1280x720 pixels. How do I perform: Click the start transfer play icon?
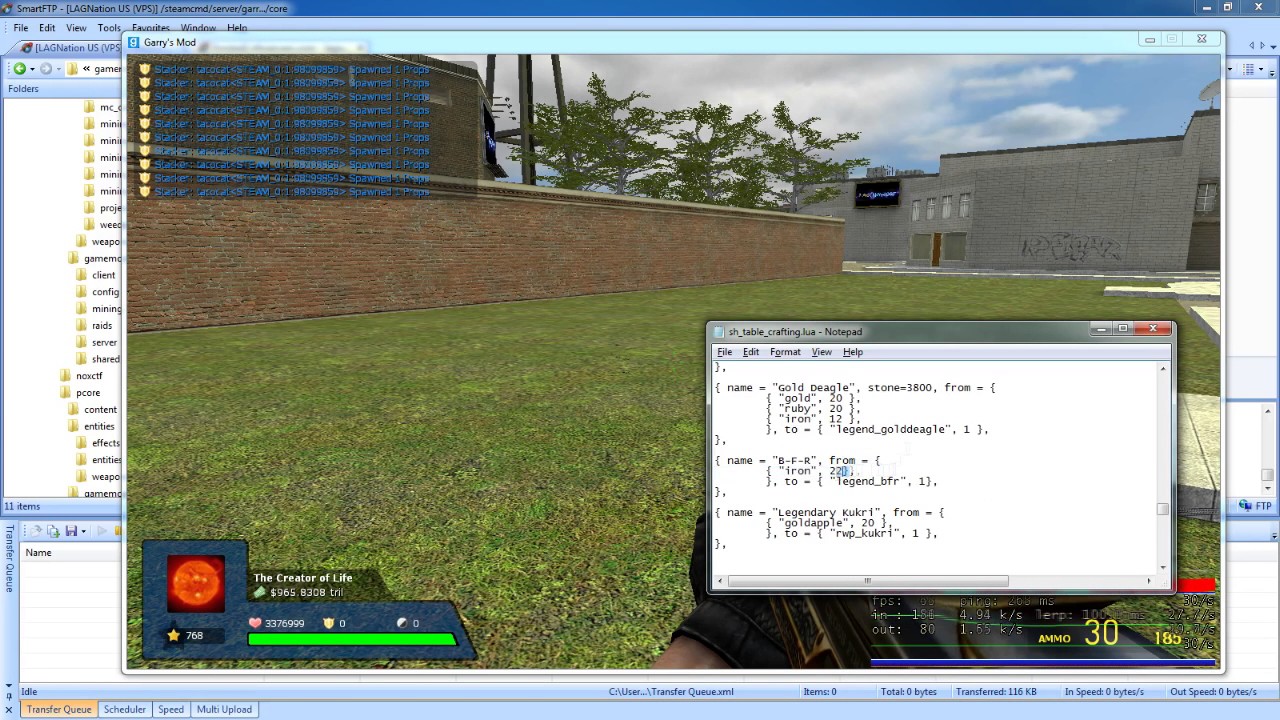pyautogui.click(x=103, y=531)
